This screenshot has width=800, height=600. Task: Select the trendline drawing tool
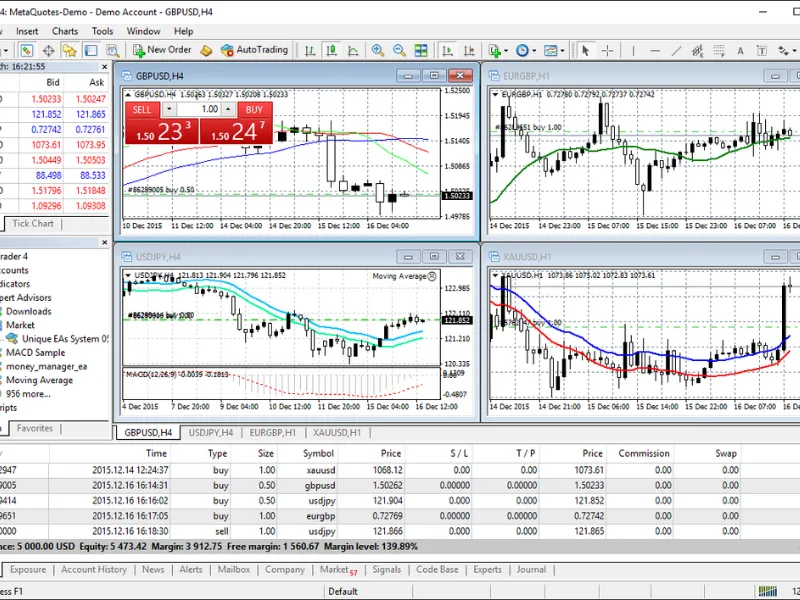(x=677, y=51)
